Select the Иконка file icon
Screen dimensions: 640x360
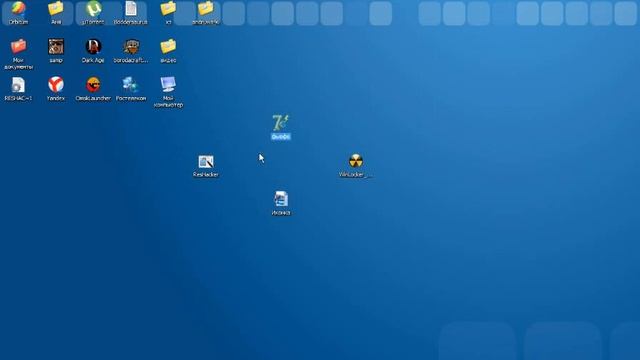pyautogui.click(x=281, y=199)
